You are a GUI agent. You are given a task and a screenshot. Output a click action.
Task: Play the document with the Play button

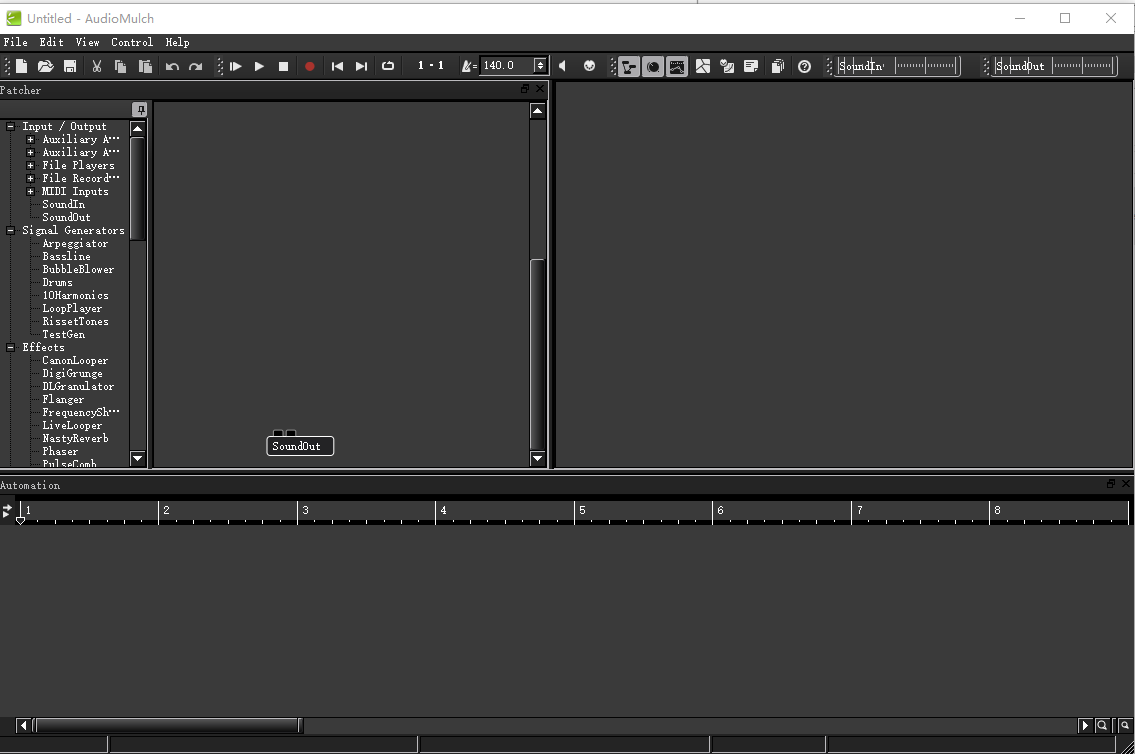coord(259,66)
